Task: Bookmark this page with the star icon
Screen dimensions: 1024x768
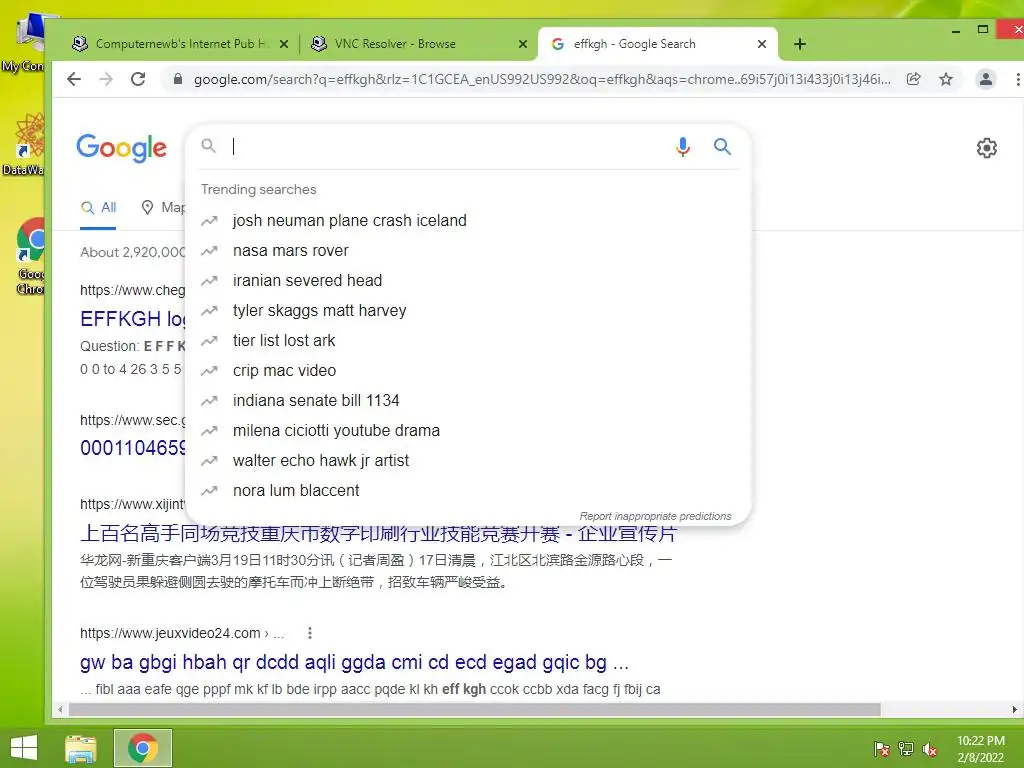Action: click(946, 80)
